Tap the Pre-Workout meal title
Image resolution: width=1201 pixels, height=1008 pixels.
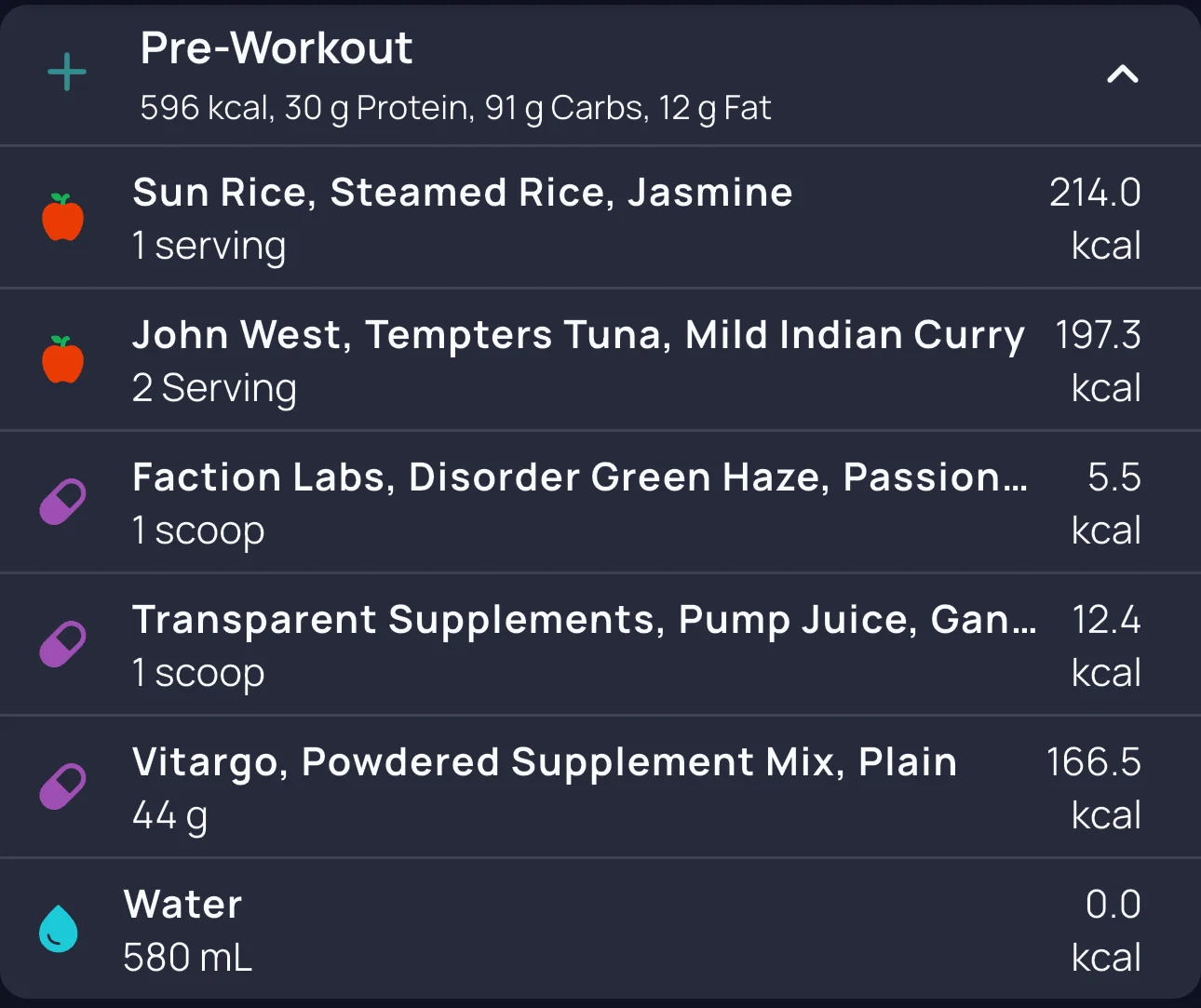pos(276,48)
